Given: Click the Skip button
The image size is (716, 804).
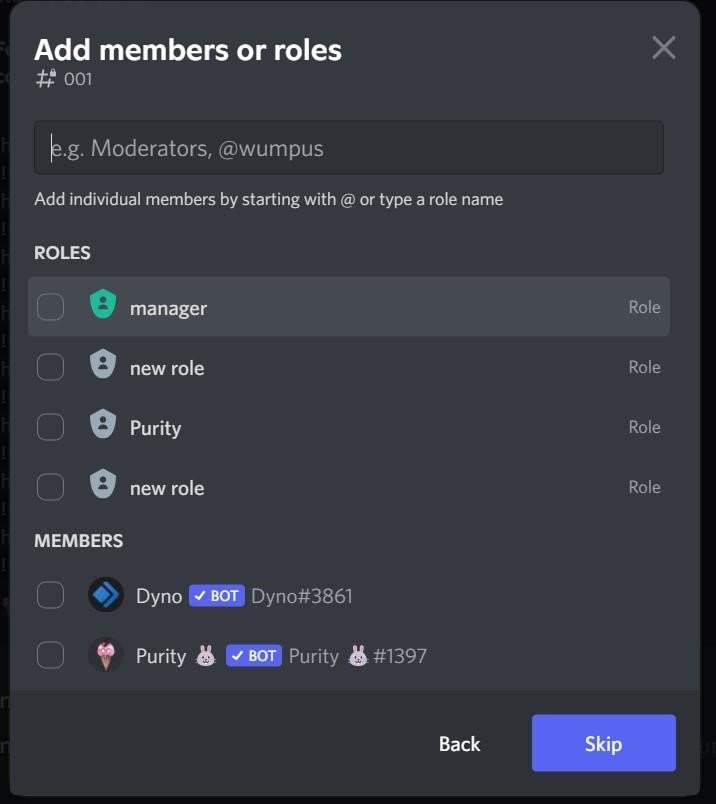Looking at the screenshot, I should (604, 743).
